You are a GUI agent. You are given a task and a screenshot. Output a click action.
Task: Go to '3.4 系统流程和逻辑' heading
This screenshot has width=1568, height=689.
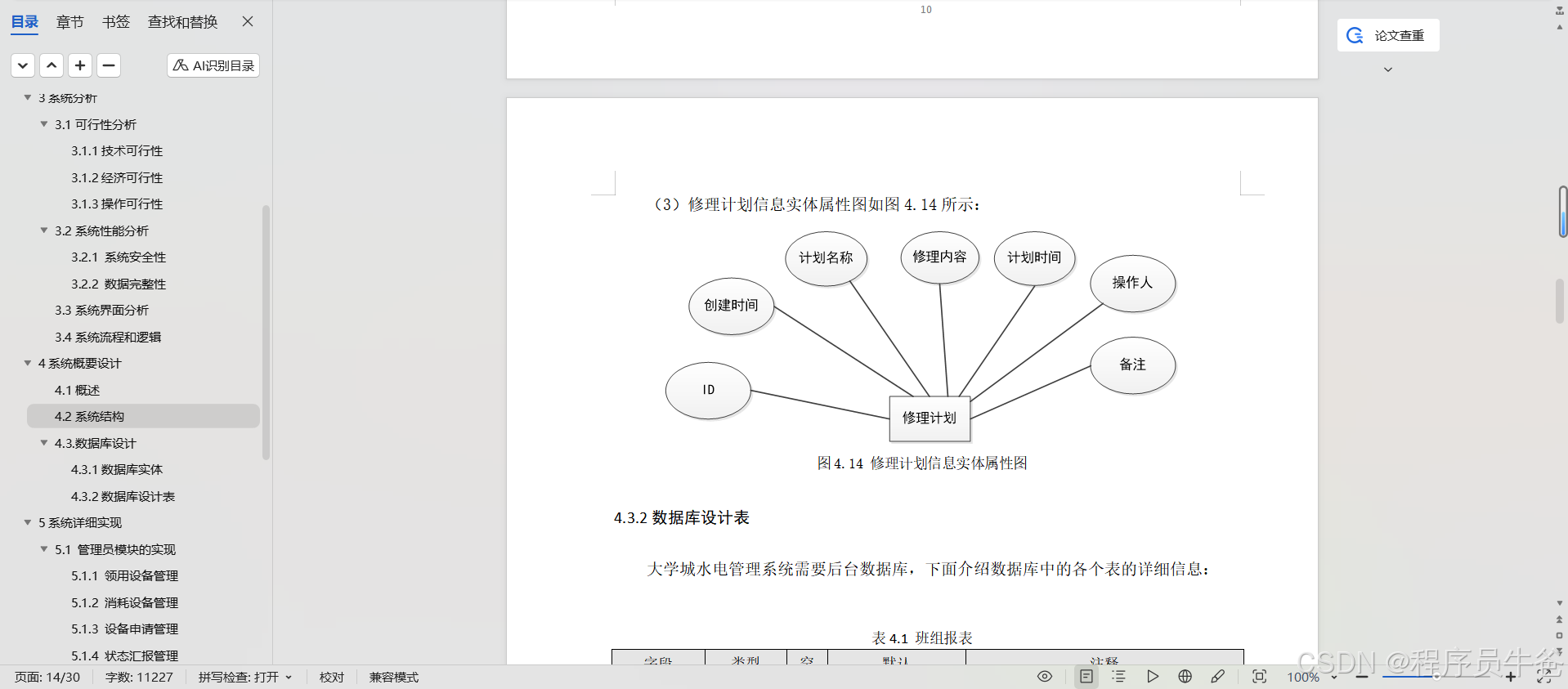108,337
